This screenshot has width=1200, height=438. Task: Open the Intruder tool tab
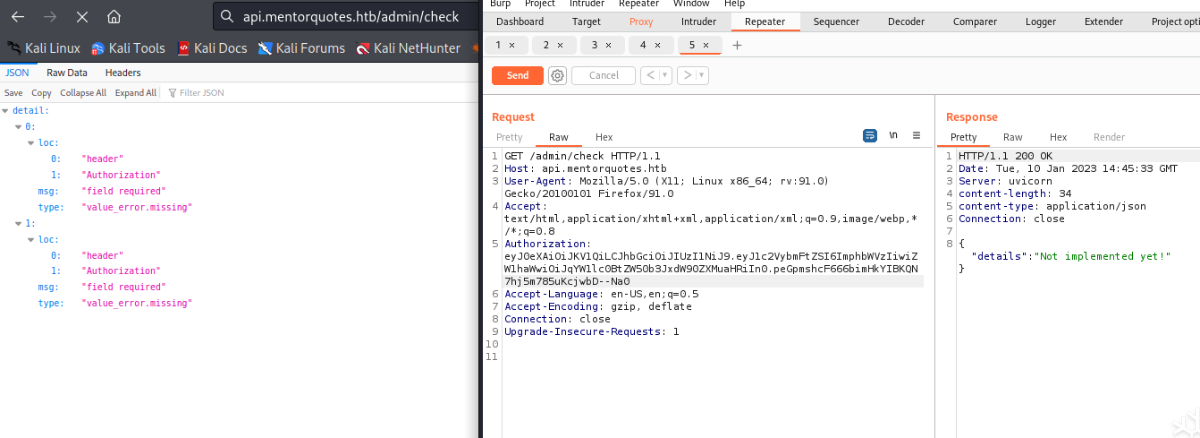coord(698,21)
